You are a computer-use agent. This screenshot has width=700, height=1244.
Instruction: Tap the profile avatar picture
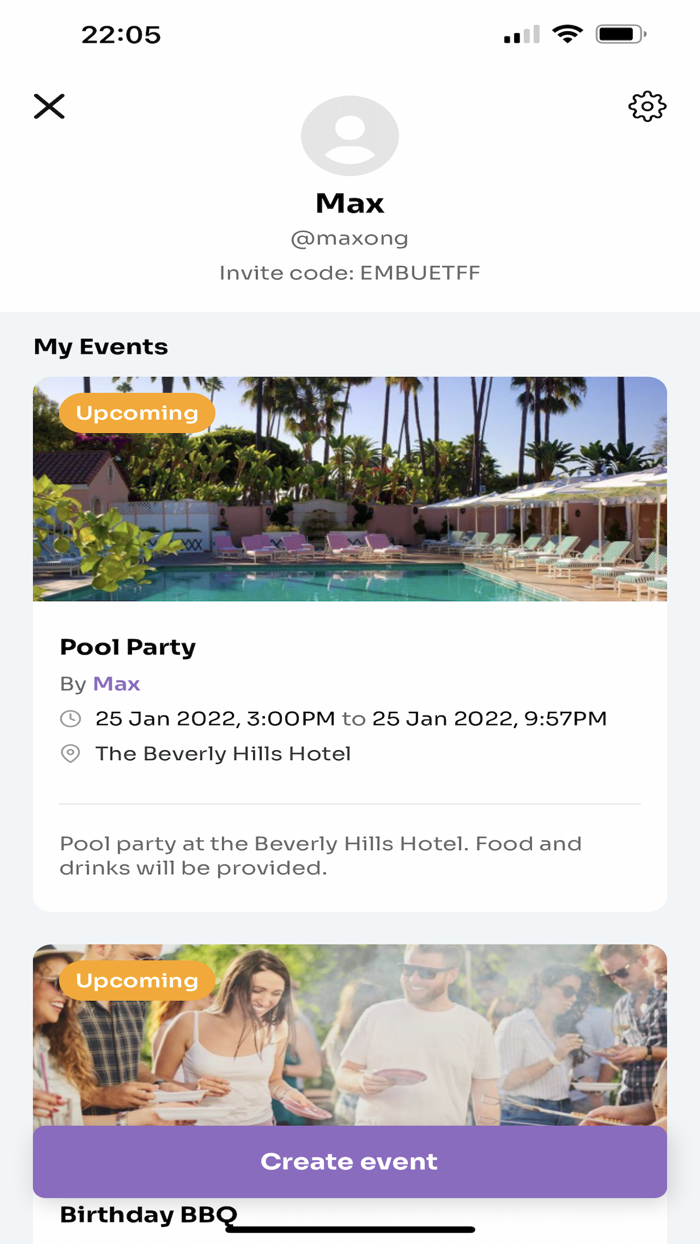point(350,135)
